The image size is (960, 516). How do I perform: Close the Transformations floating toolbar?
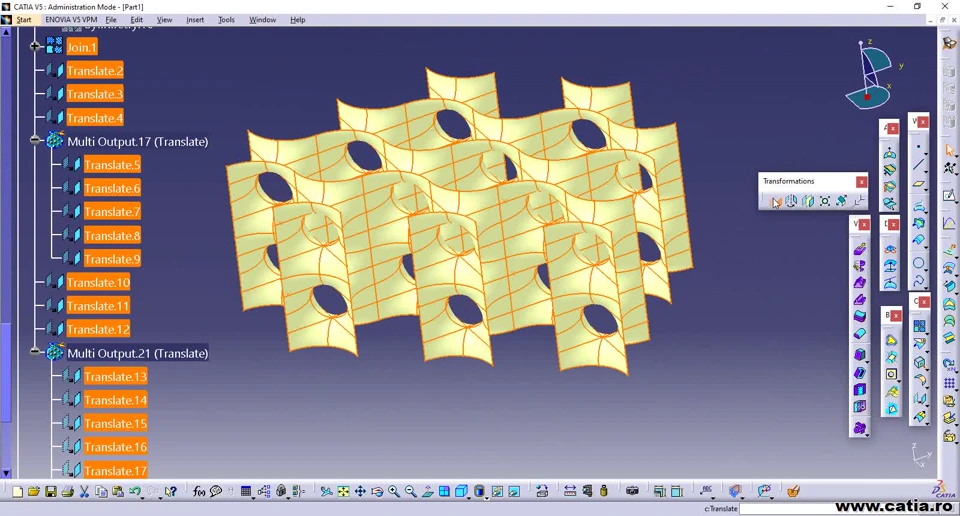click(x=861, y=182)
